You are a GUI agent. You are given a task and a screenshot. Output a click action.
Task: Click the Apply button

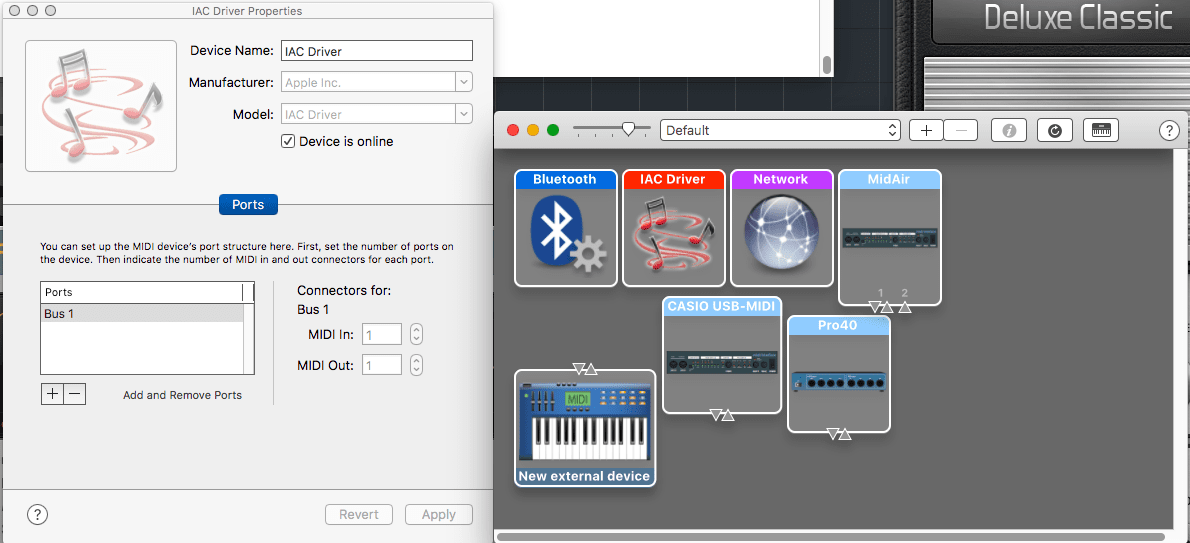point(438,515)
